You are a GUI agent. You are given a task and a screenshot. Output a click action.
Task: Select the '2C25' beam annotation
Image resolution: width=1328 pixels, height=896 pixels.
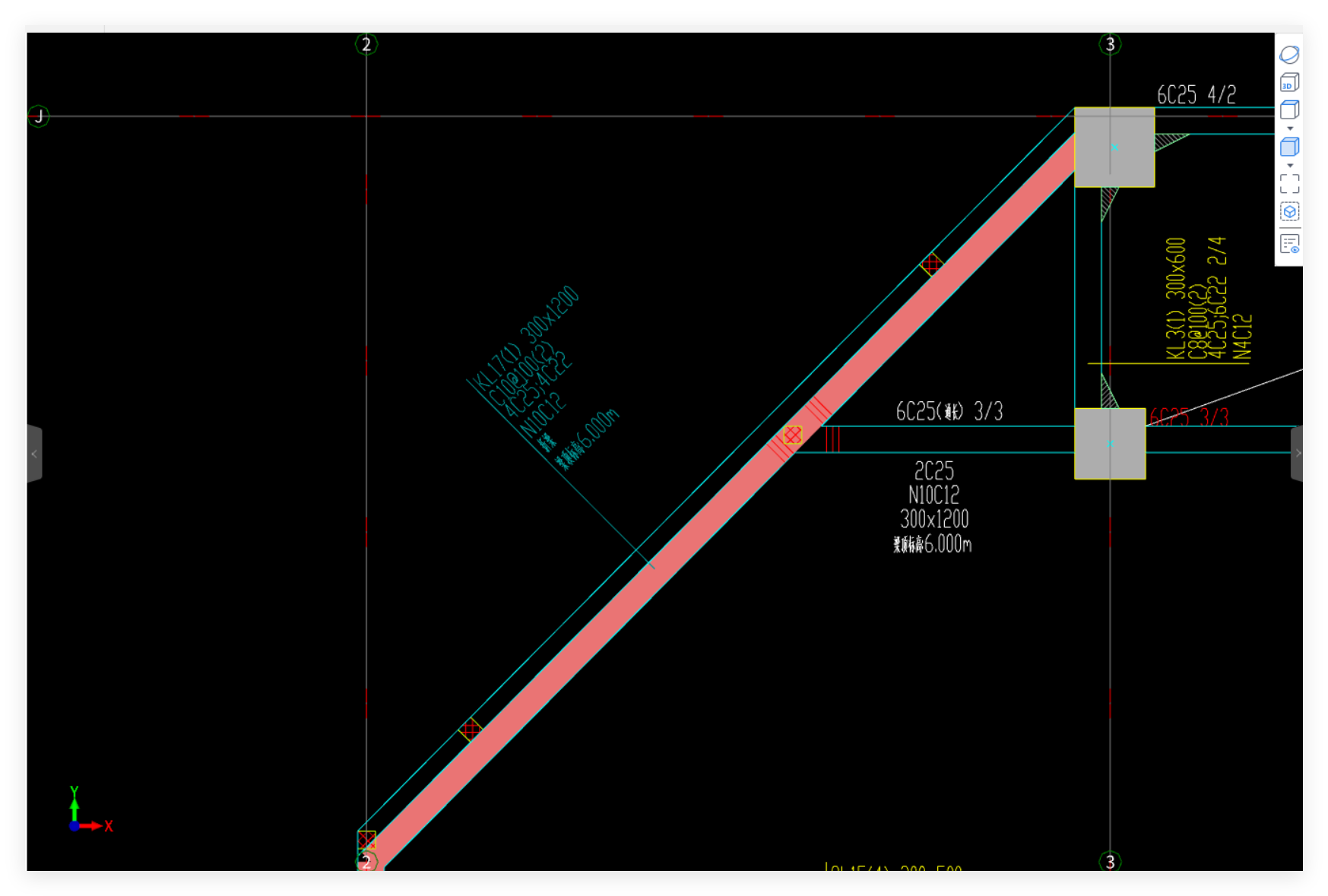point(933,470)
